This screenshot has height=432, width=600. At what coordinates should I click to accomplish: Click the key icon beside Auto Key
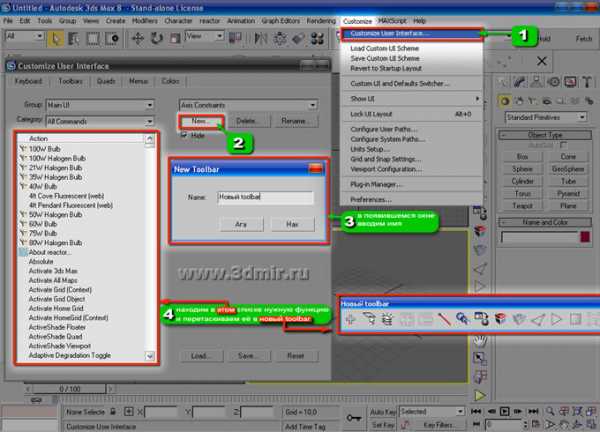tap(354, 418)
